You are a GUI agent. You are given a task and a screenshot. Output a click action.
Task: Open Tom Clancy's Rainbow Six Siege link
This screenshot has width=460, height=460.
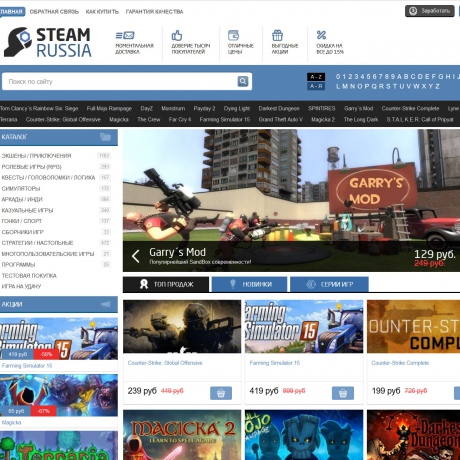click(39, 108)
